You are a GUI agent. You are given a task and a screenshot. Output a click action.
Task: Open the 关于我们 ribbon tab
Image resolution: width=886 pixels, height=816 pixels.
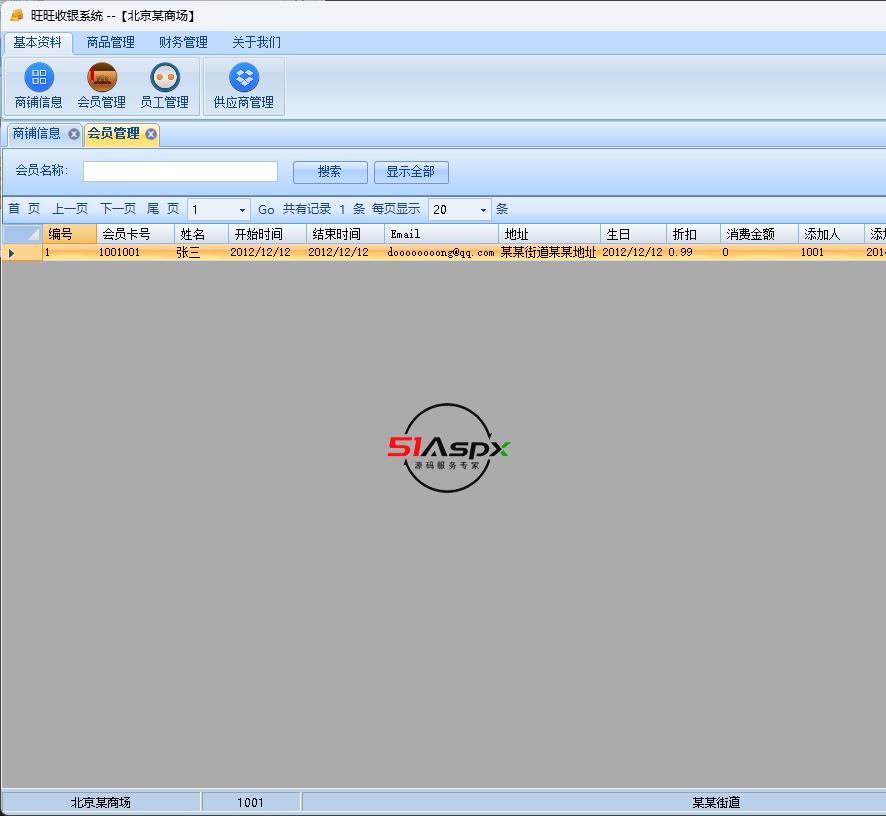coord(256,42)
